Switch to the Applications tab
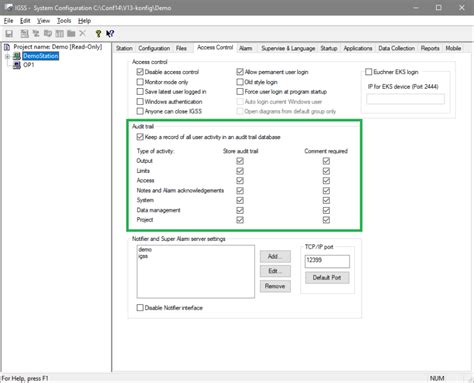 (x=358, y=48)
